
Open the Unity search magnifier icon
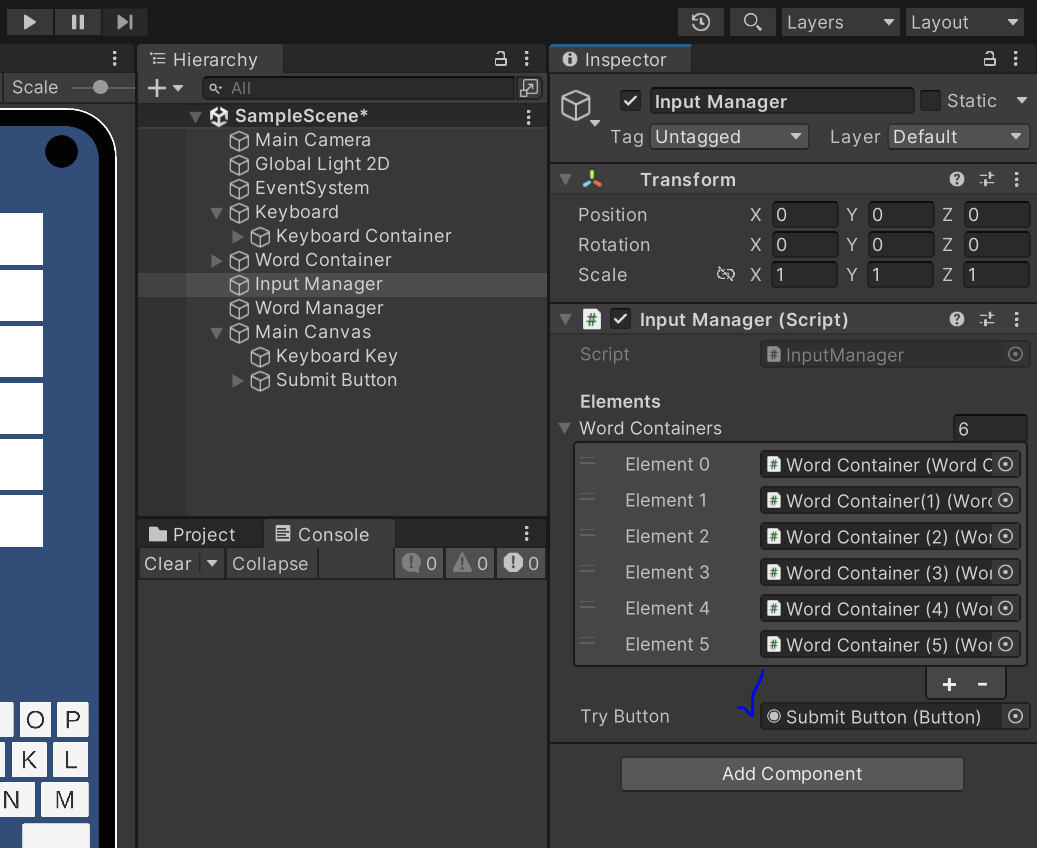752,22
